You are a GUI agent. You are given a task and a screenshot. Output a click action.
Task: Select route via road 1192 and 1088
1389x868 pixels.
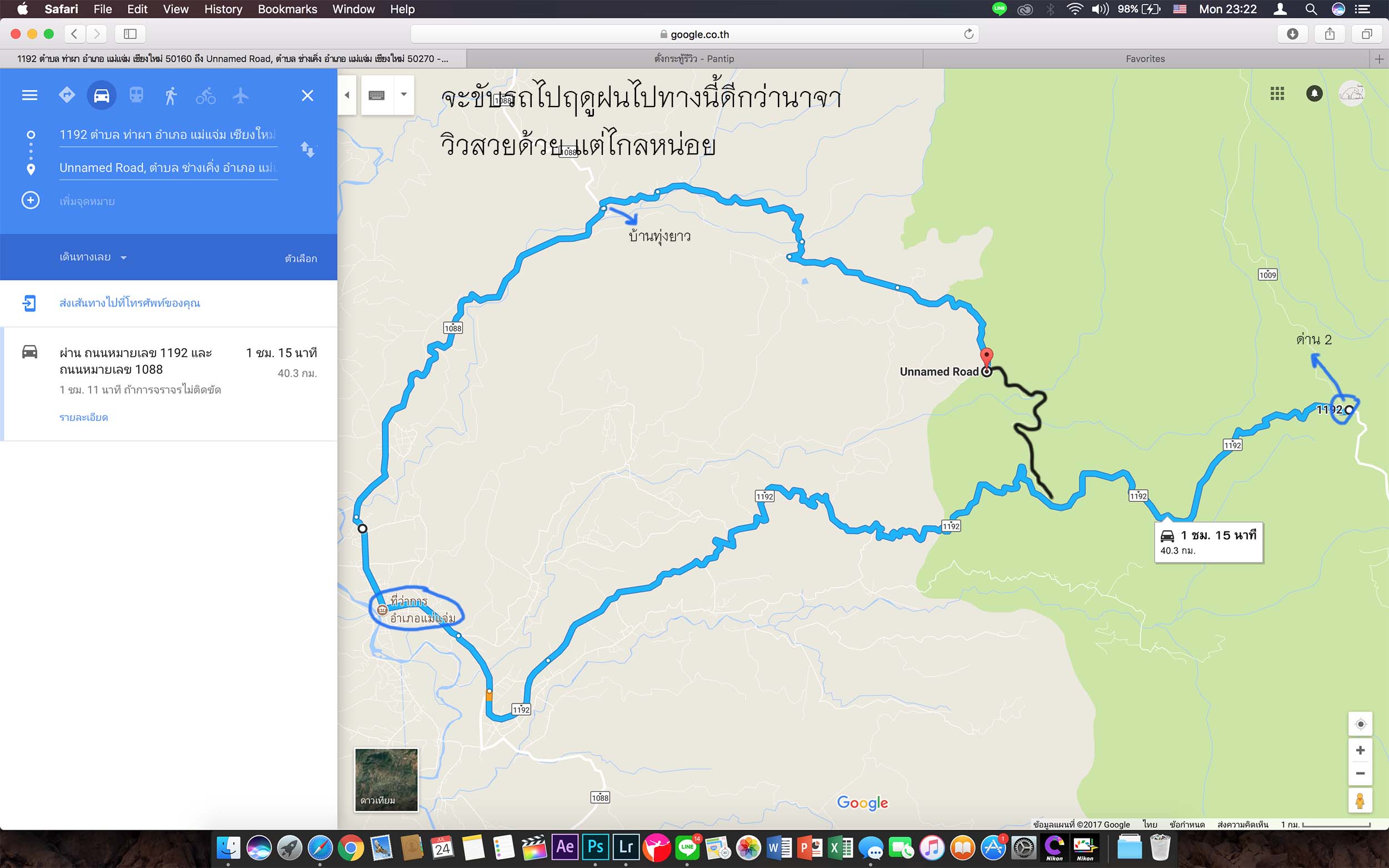(x=169, y=384)
